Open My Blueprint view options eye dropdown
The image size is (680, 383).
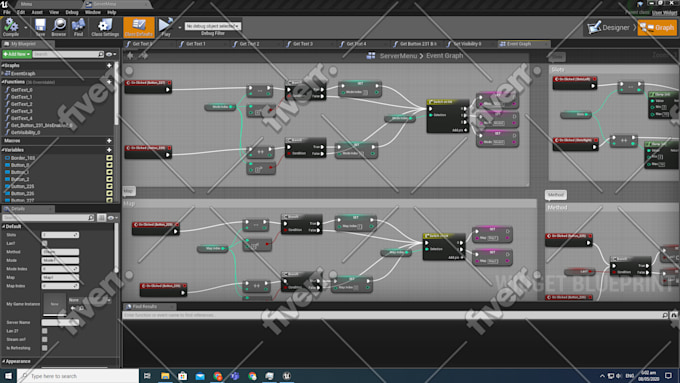pyautogui.click(x=111, y=54)
